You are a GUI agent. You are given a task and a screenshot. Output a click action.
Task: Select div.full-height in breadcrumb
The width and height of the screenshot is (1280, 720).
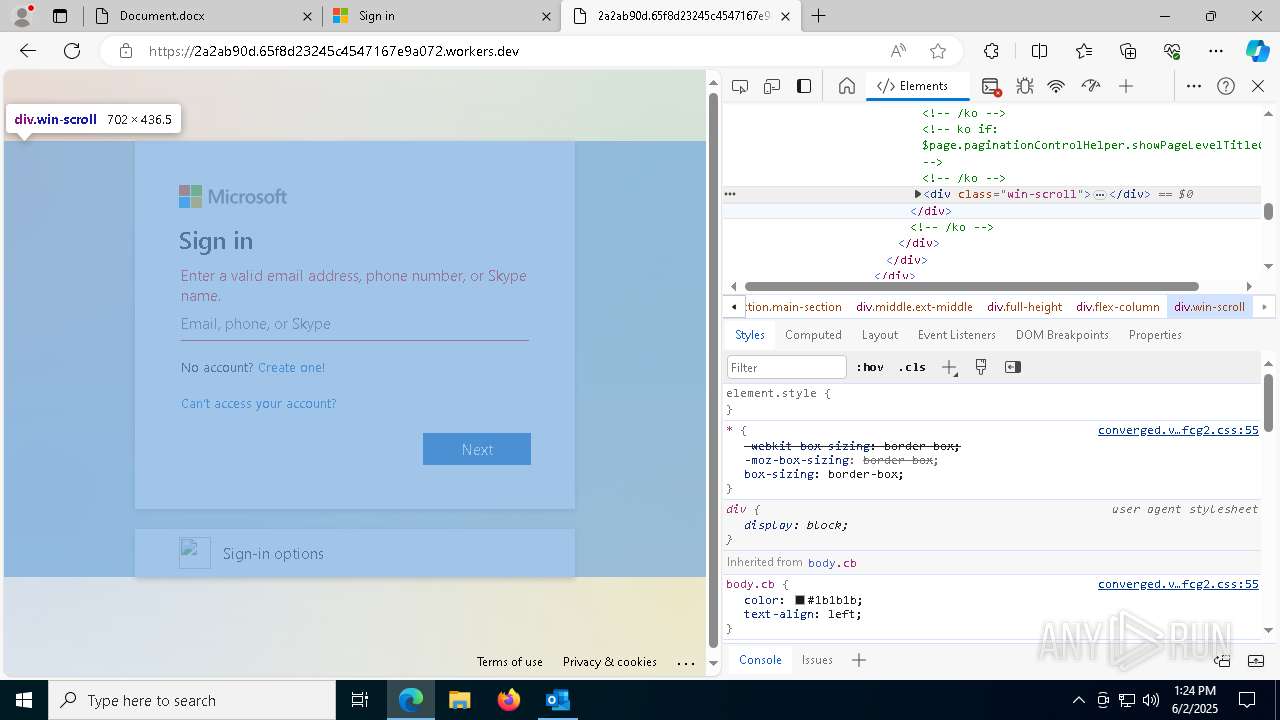tap(1024, 307)
